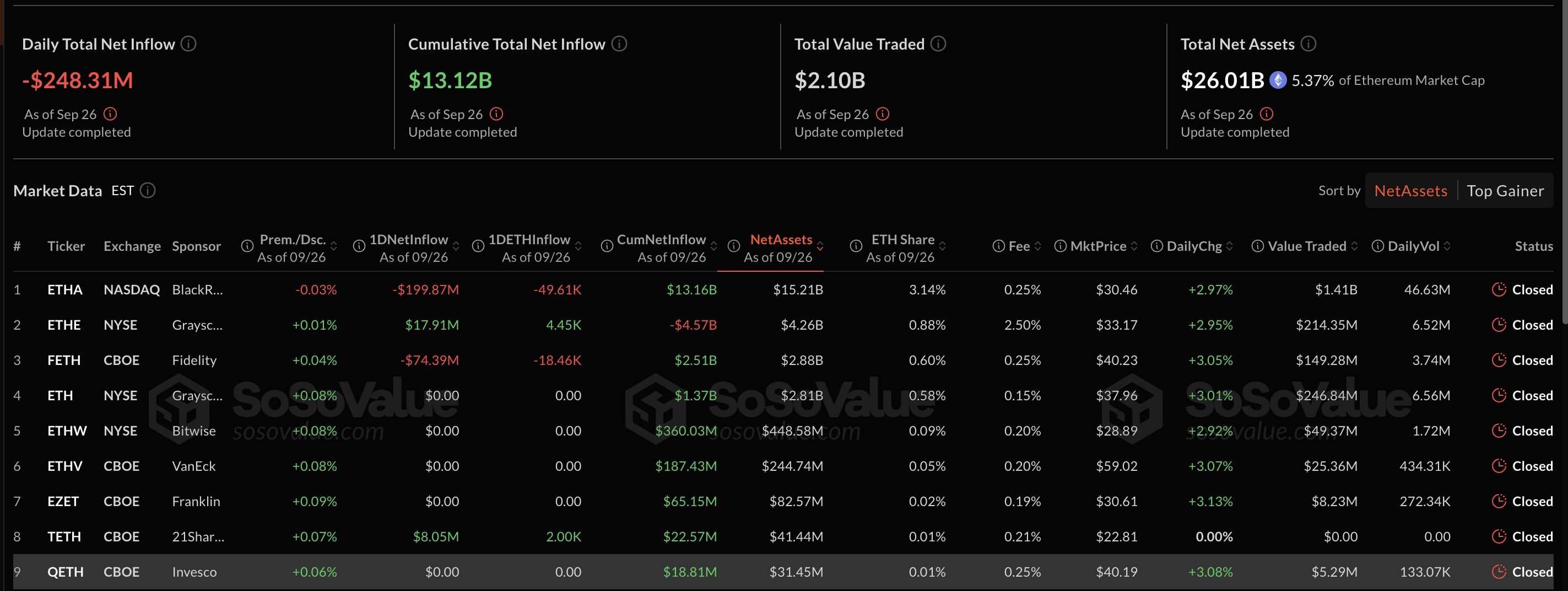Open the QETH ticker
1568x591 pixels.
pyautogui.click(x=65, y=572)
